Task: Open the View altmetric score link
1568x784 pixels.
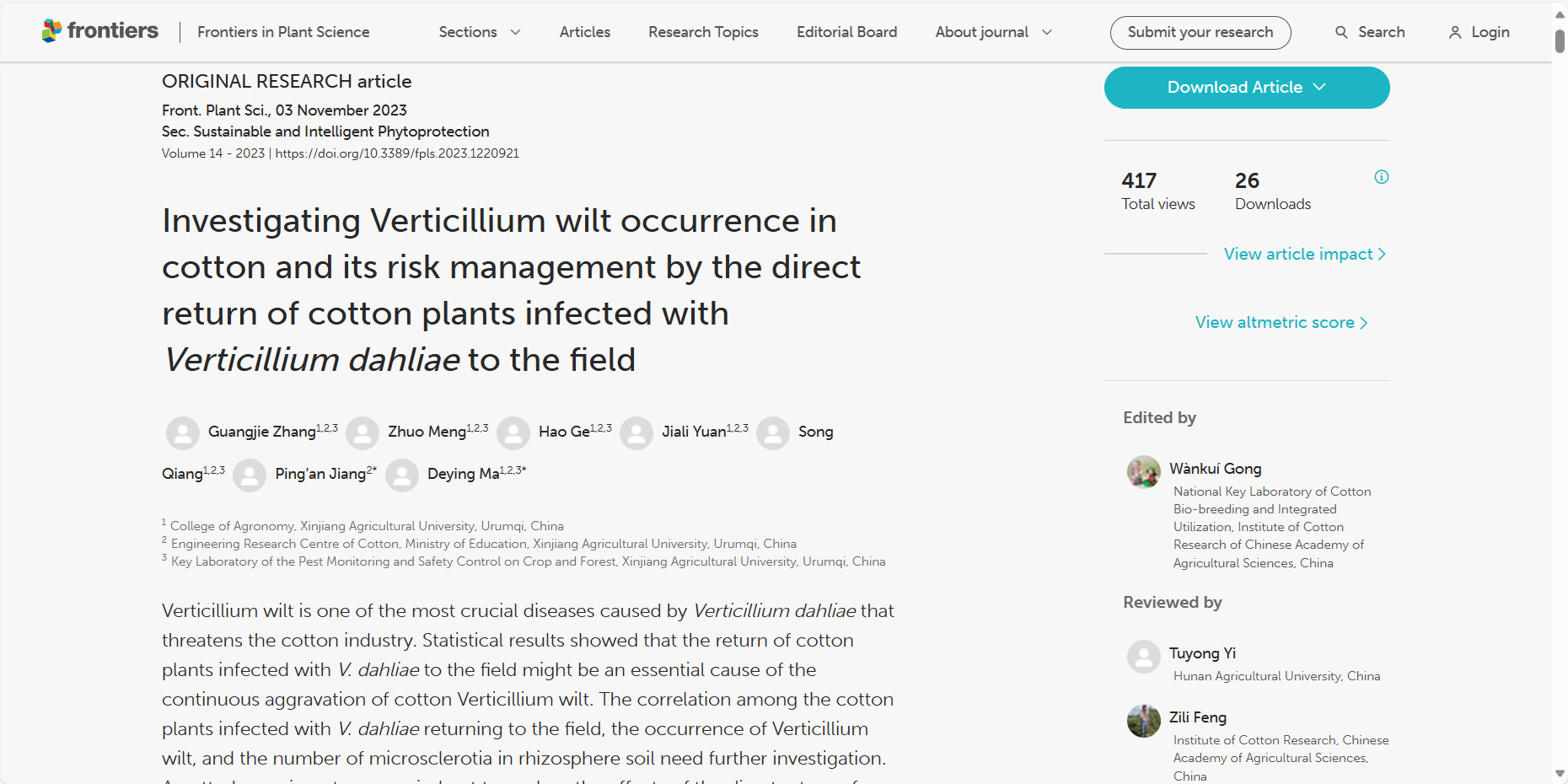Action: [x=1281, y=322]
